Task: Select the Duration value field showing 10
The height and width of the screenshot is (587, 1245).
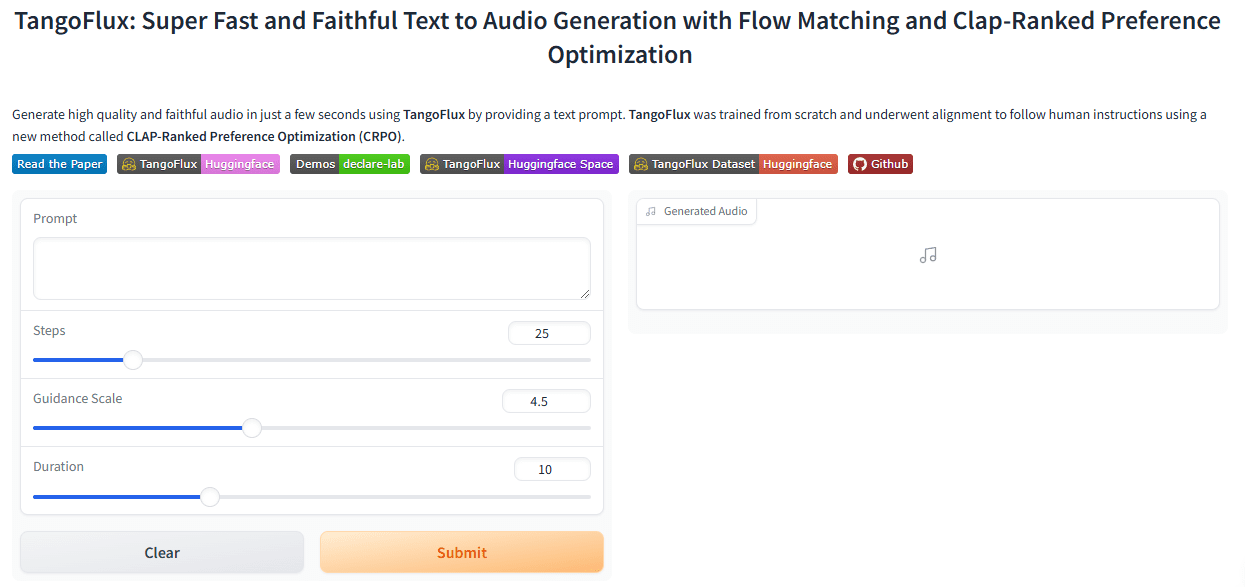Action: coord(552,469)
